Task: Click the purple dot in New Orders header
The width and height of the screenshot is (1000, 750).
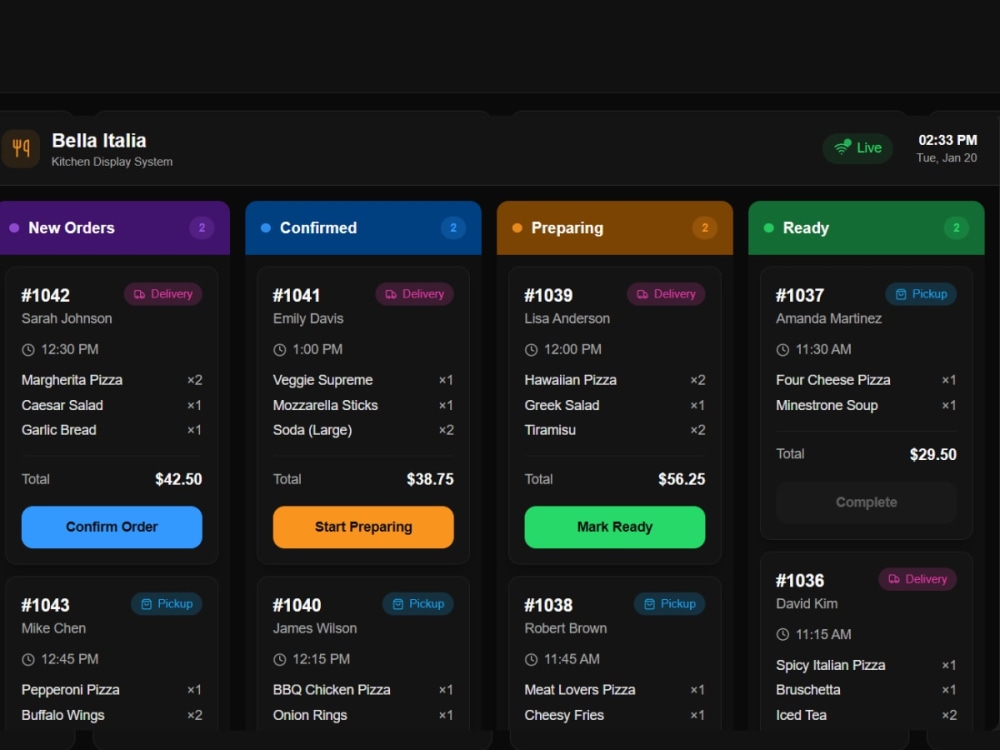Action: tap(14, 228)
